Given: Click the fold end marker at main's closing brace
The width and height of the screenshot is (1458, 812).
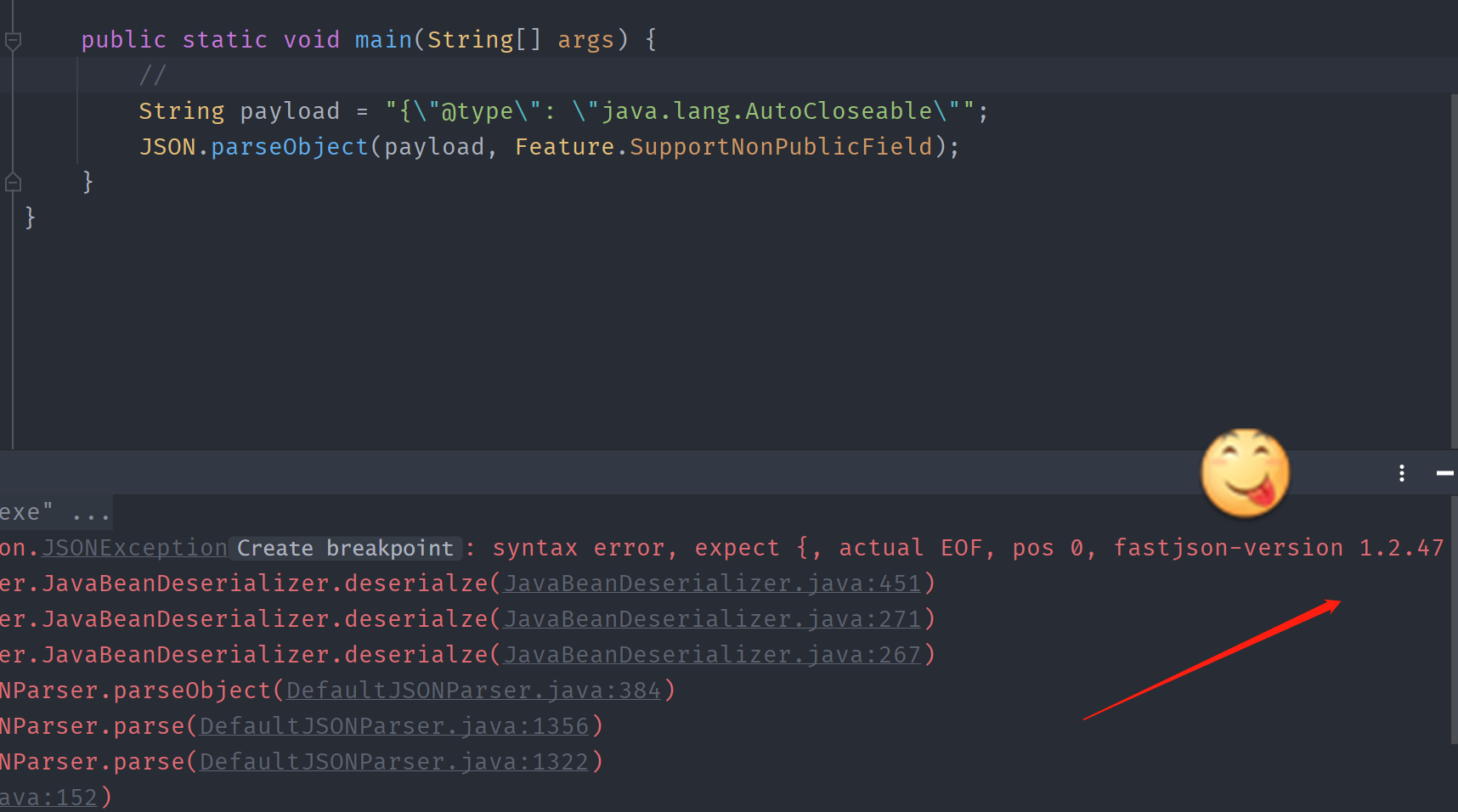Looking at the screenshot, I should [x=13, y=182].
